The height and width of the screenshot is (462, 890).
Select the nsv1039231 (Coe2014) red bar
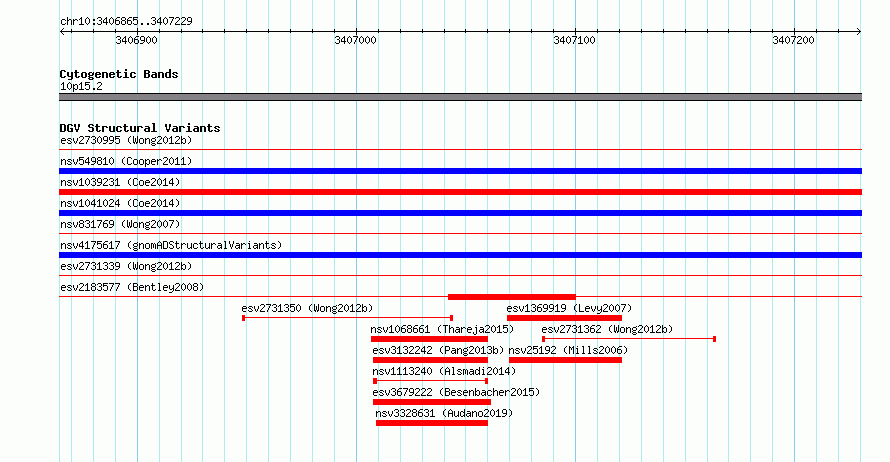(460, 192)
